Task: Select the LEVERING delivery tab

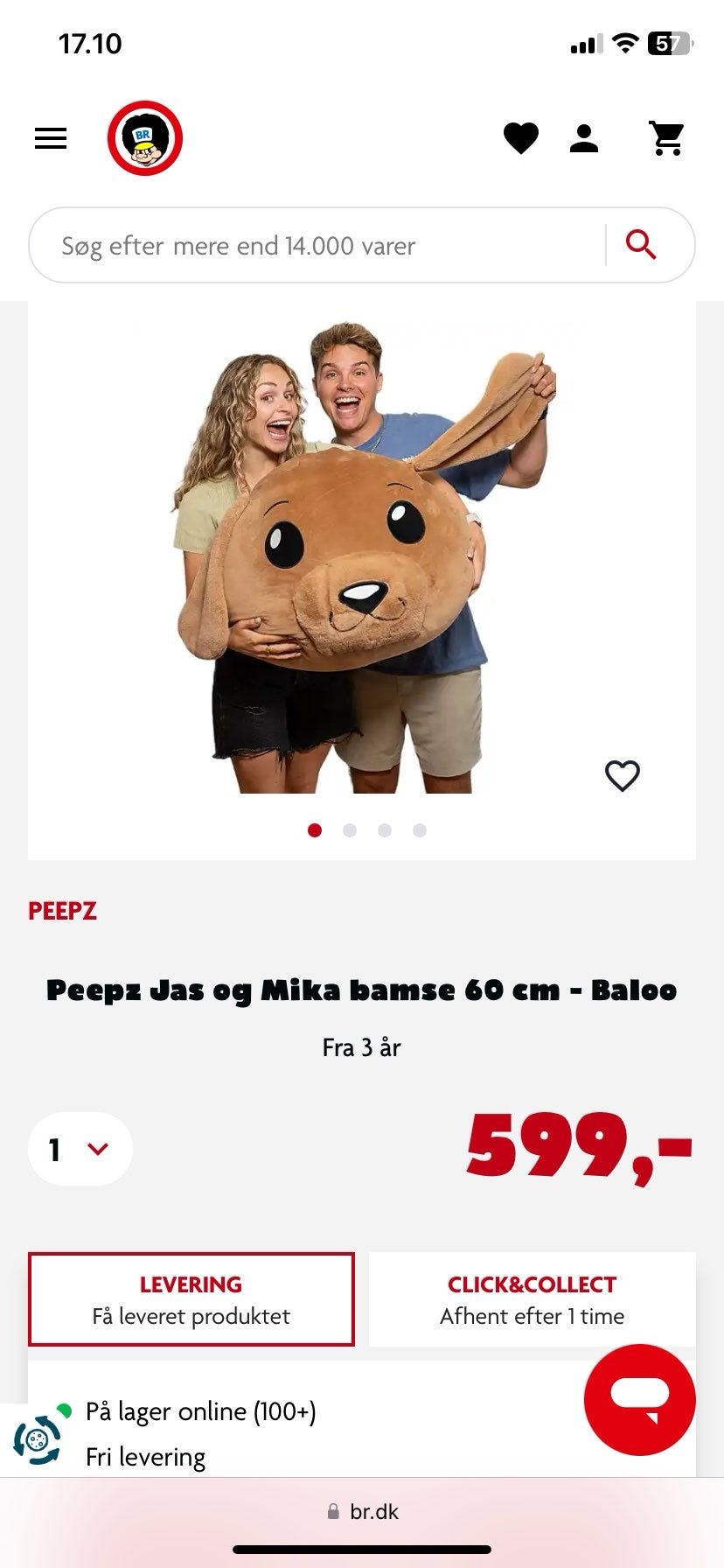Action: pyautogui.click(x=191, y=1299)
